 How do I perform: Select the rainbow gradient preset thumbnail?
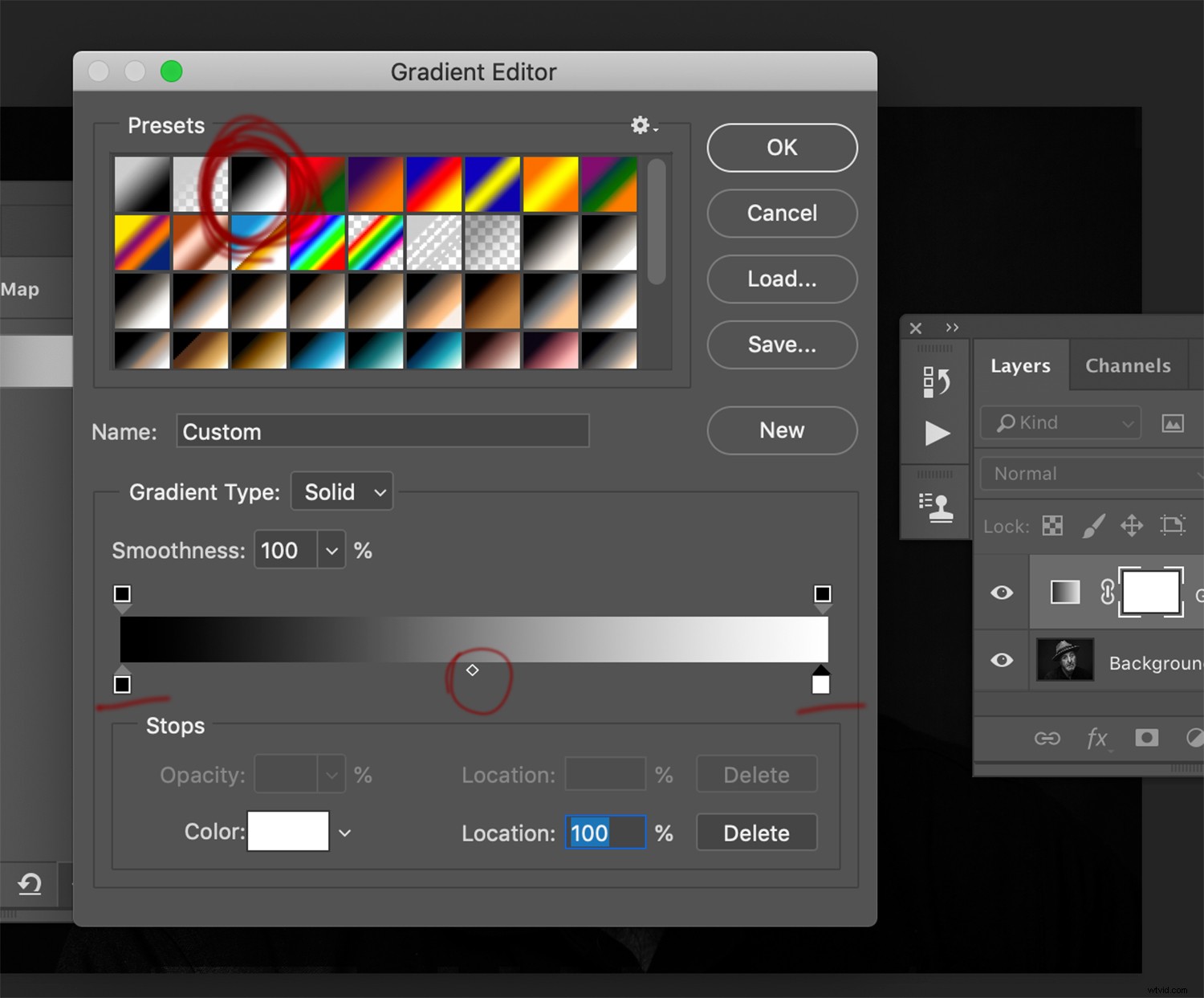pyautogui.click(x=317, y=242)
